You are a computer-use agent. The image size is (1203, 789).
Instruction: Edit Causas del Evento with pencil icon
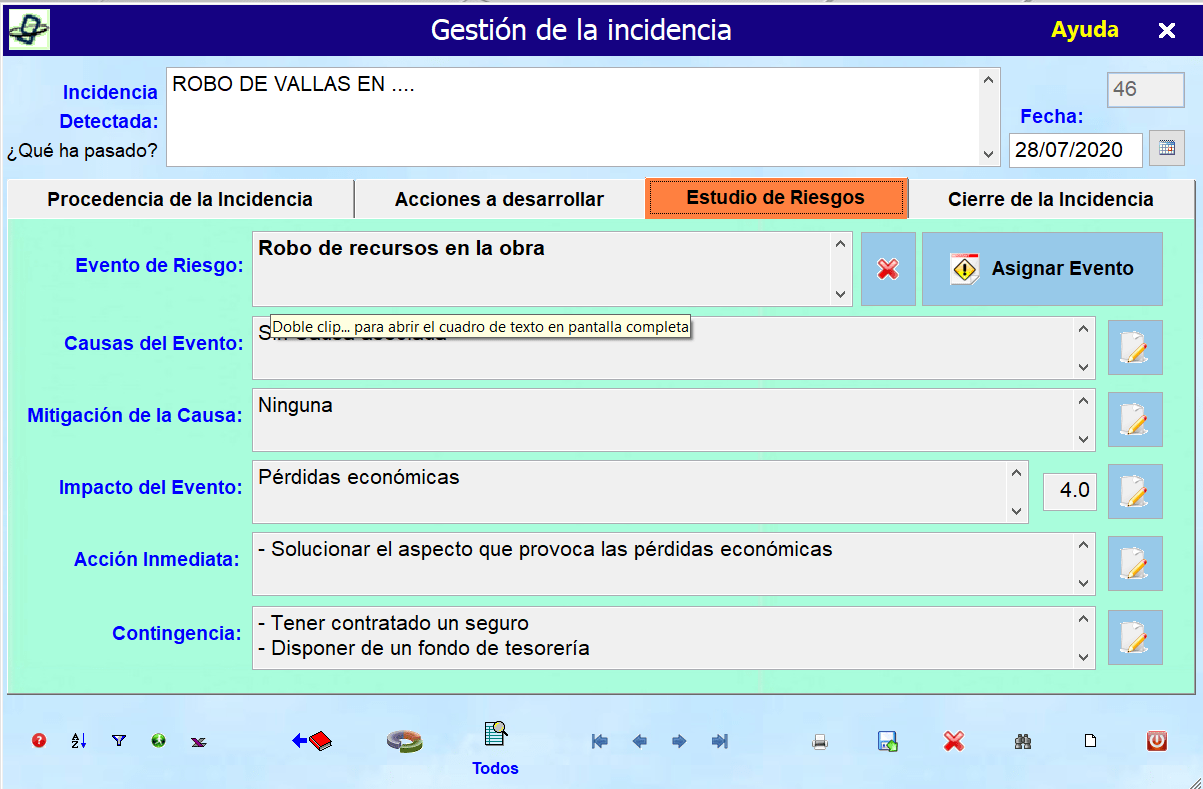pos(1135,348)
